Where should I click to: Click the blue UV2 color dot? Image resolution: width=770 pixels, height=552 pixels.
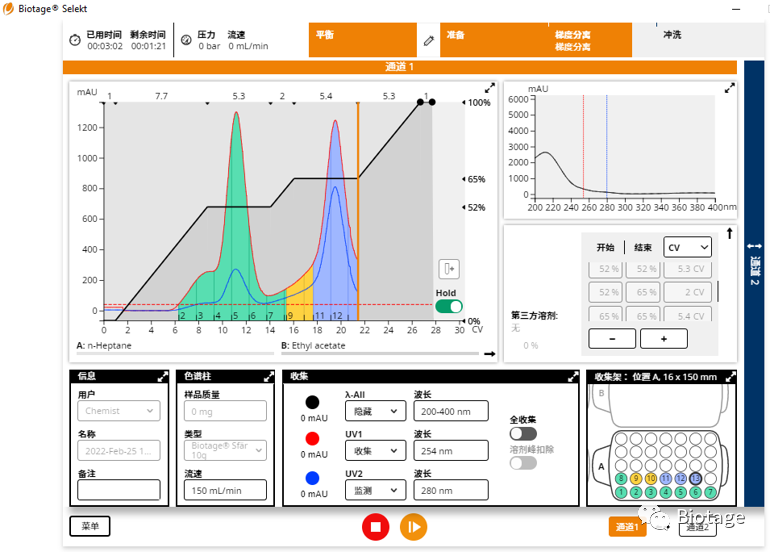point(312,477)
